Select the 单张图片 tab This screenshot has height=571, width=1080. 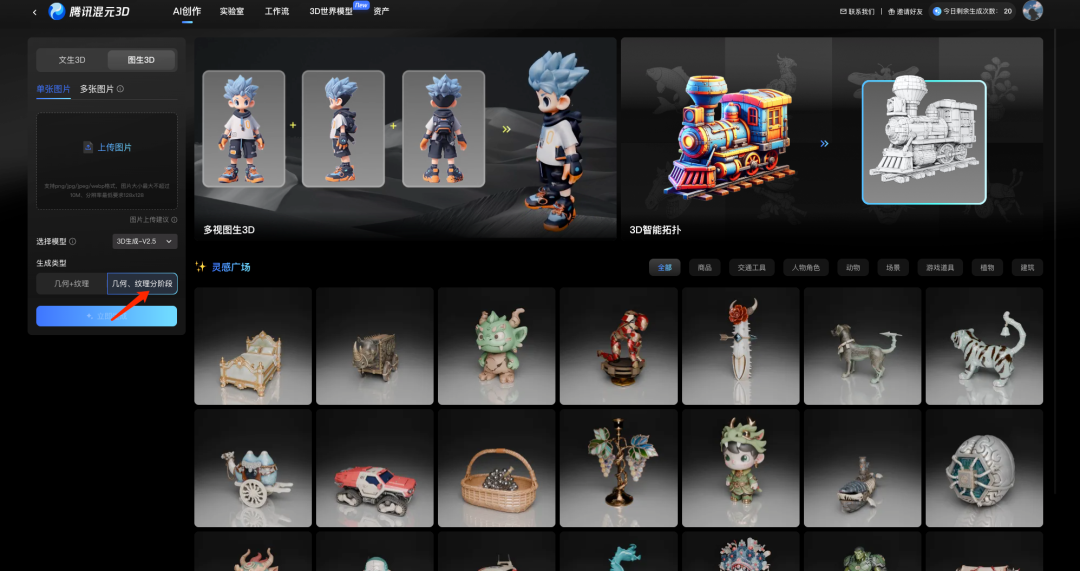tap(53, 89)
